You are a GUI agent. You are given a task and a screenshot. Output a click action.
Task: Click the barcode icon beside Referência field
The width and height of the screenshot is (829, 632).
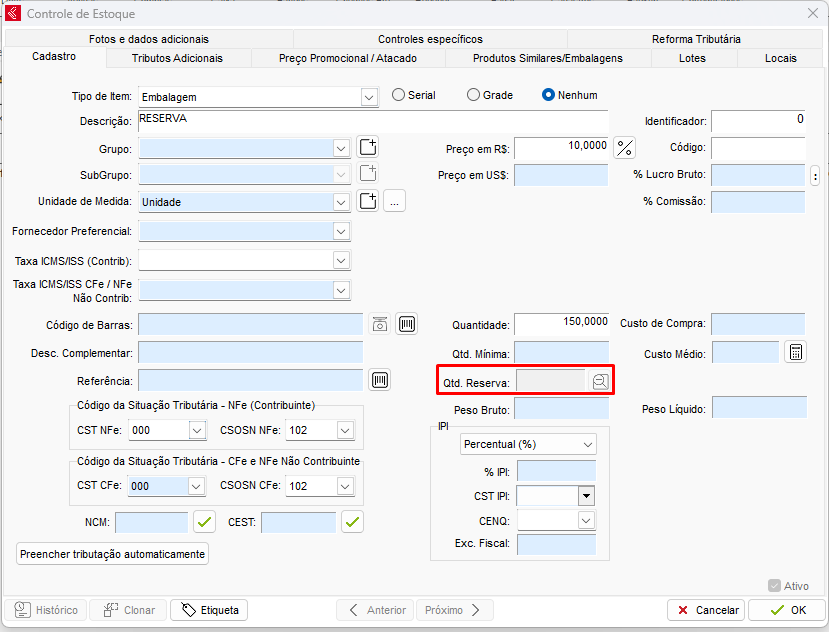(380, 380)
